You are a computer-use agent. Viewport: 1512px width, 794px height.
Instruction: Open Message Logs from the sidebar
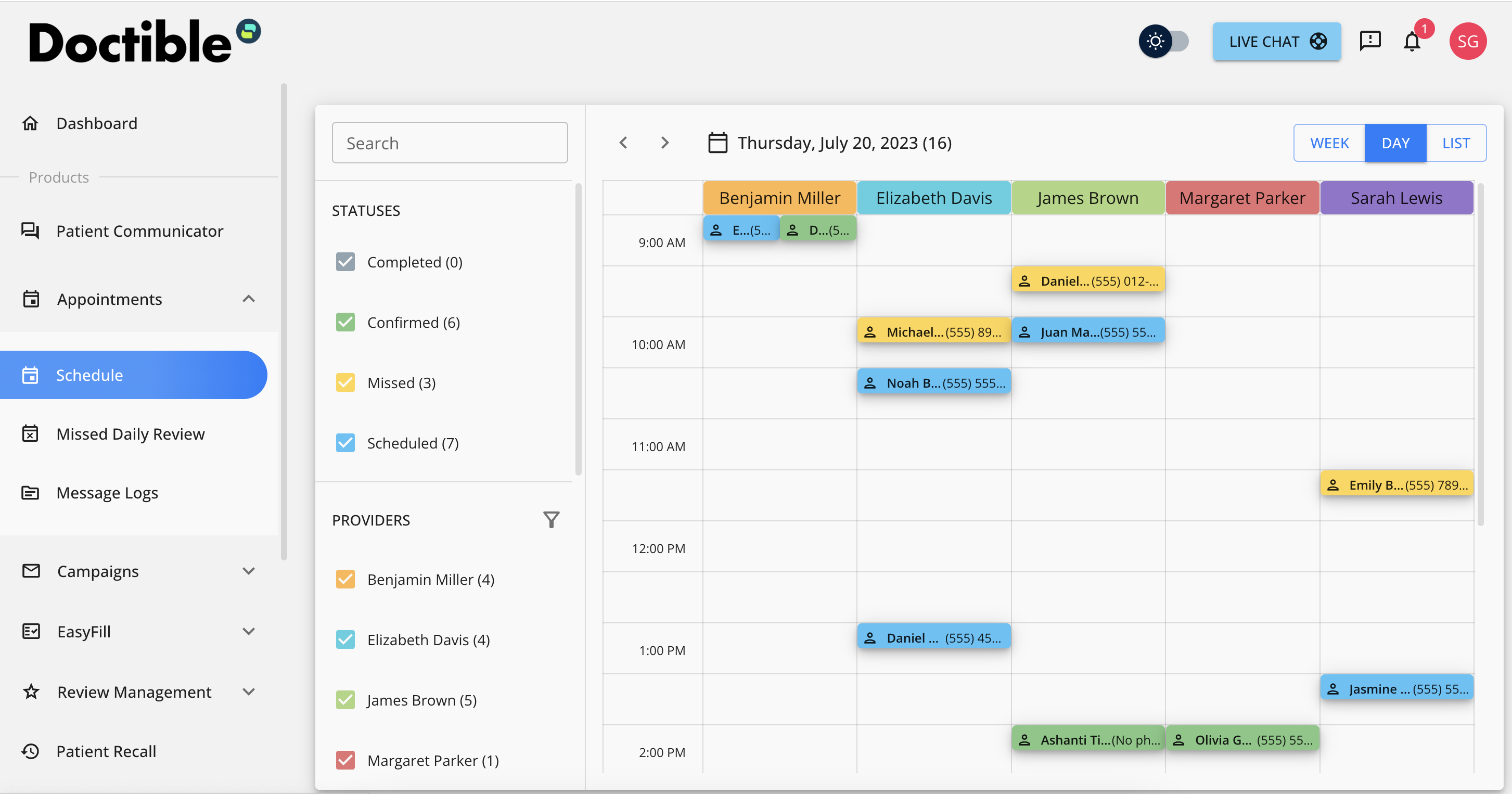coord(107,492)
